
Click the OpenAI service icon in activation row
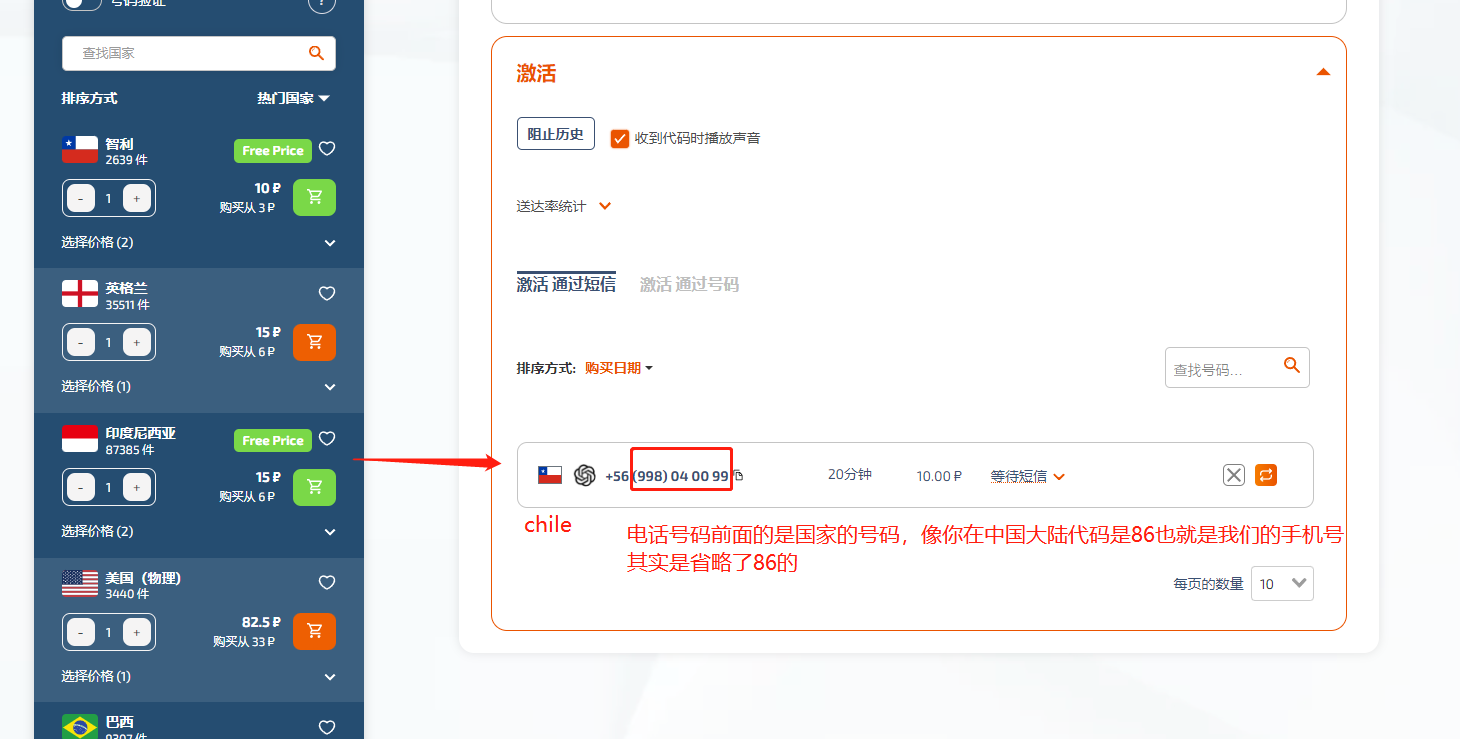point(585,475)
